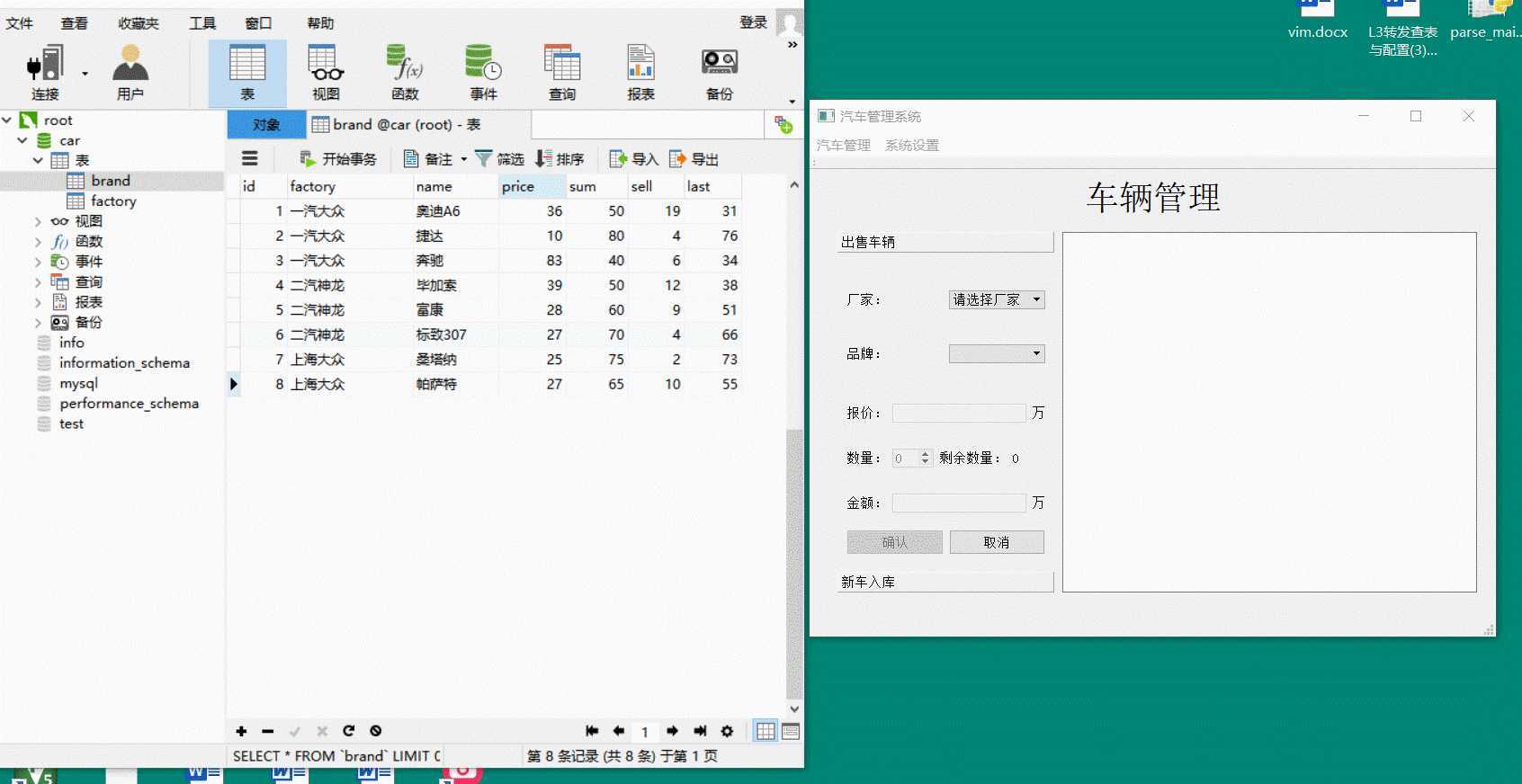Click the price column header
This screenshot has height=784, width=1522.
click(533, 187)
